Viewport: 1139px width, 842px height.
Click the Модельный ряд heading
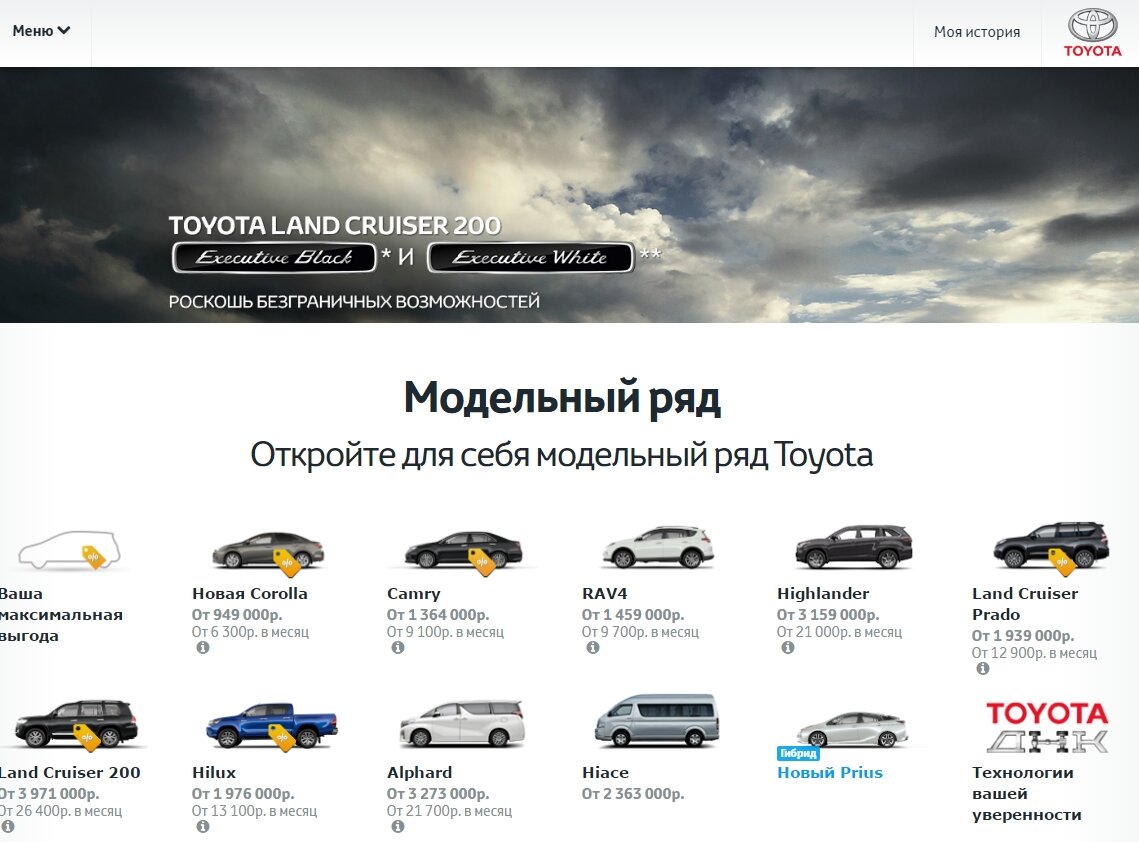tap(562, 398)
